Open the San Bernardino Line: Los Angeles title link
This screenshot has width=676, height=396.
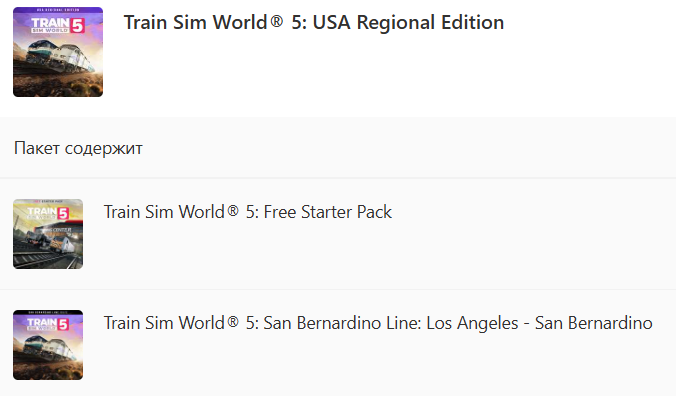378,323
